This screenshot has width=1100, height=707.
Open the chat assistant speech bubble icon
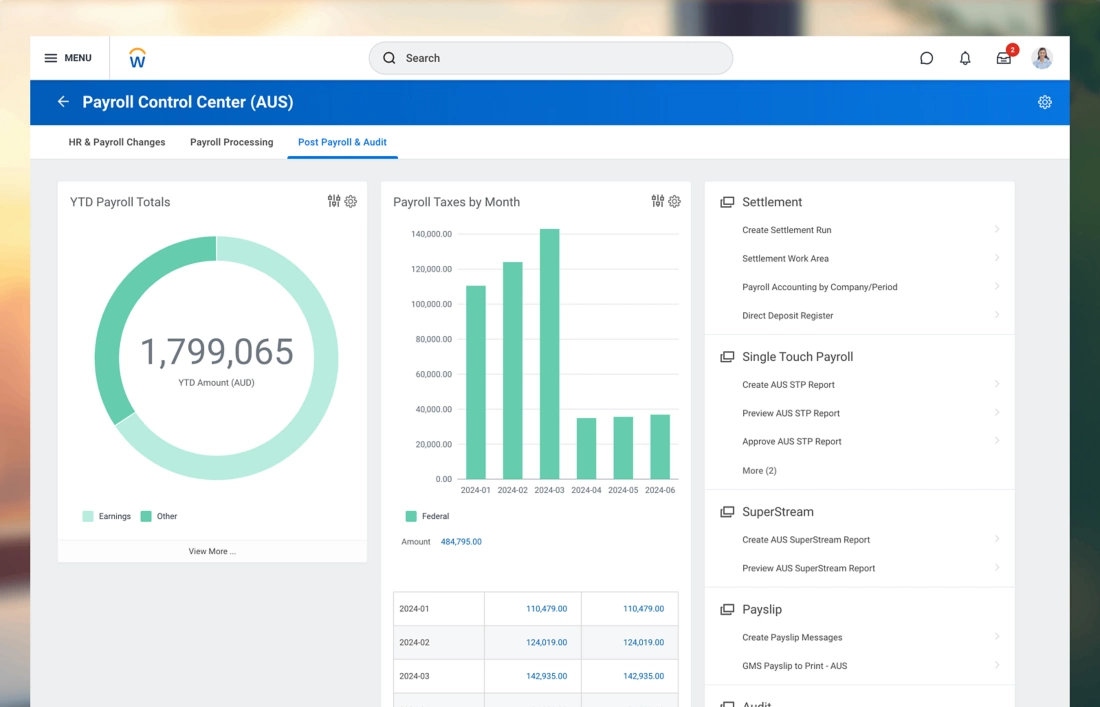click(x=926, y=58)
